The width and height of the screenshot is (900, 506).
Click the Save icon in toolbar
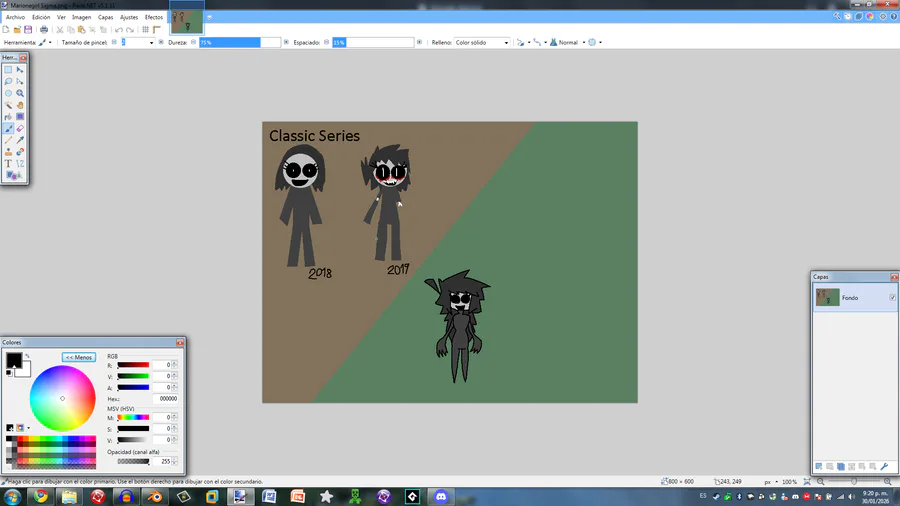(28, 30)
